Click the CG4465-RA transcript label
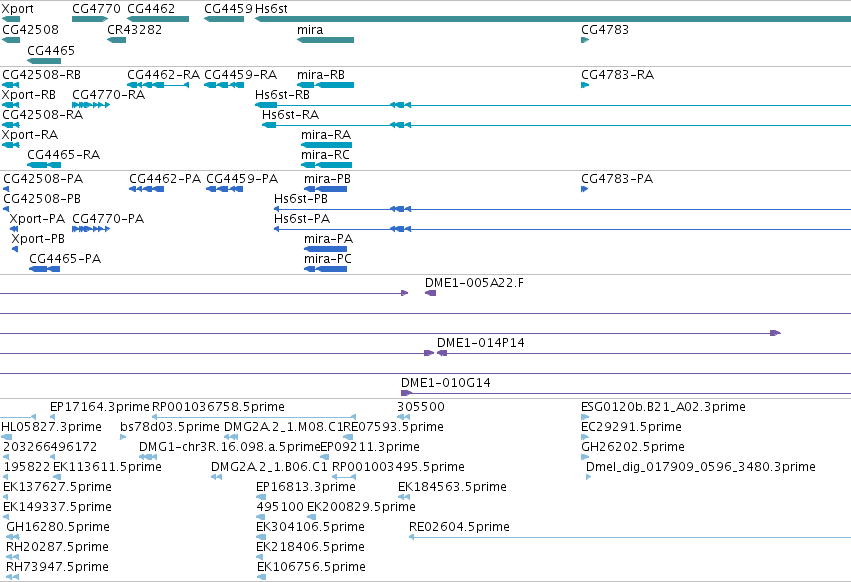This screenshot has width=851, height=582. coord(63,155)
